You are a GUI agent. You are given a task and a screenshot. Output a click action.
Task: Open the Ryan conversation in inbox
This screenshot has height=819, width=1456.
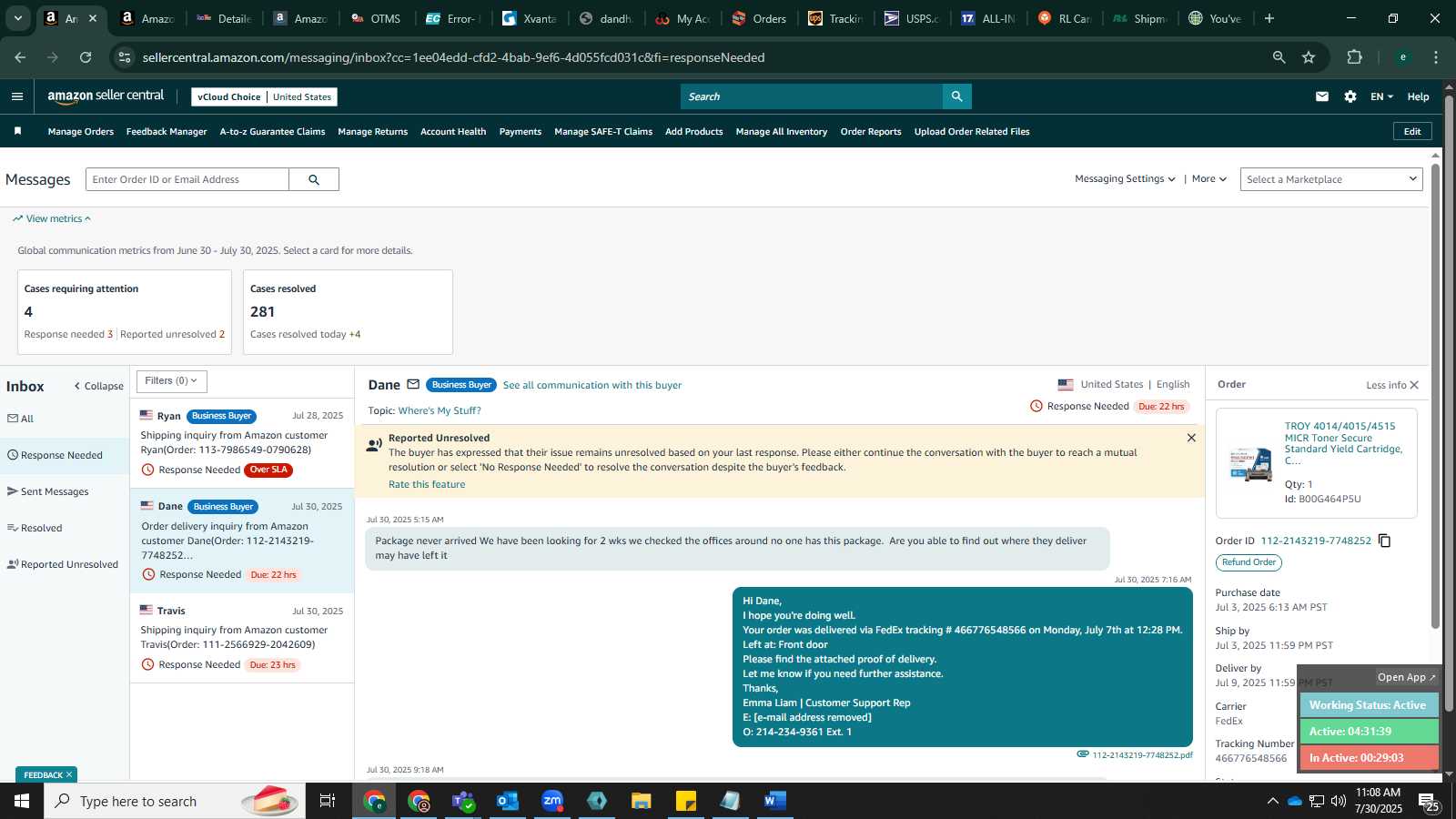point(242,443)
